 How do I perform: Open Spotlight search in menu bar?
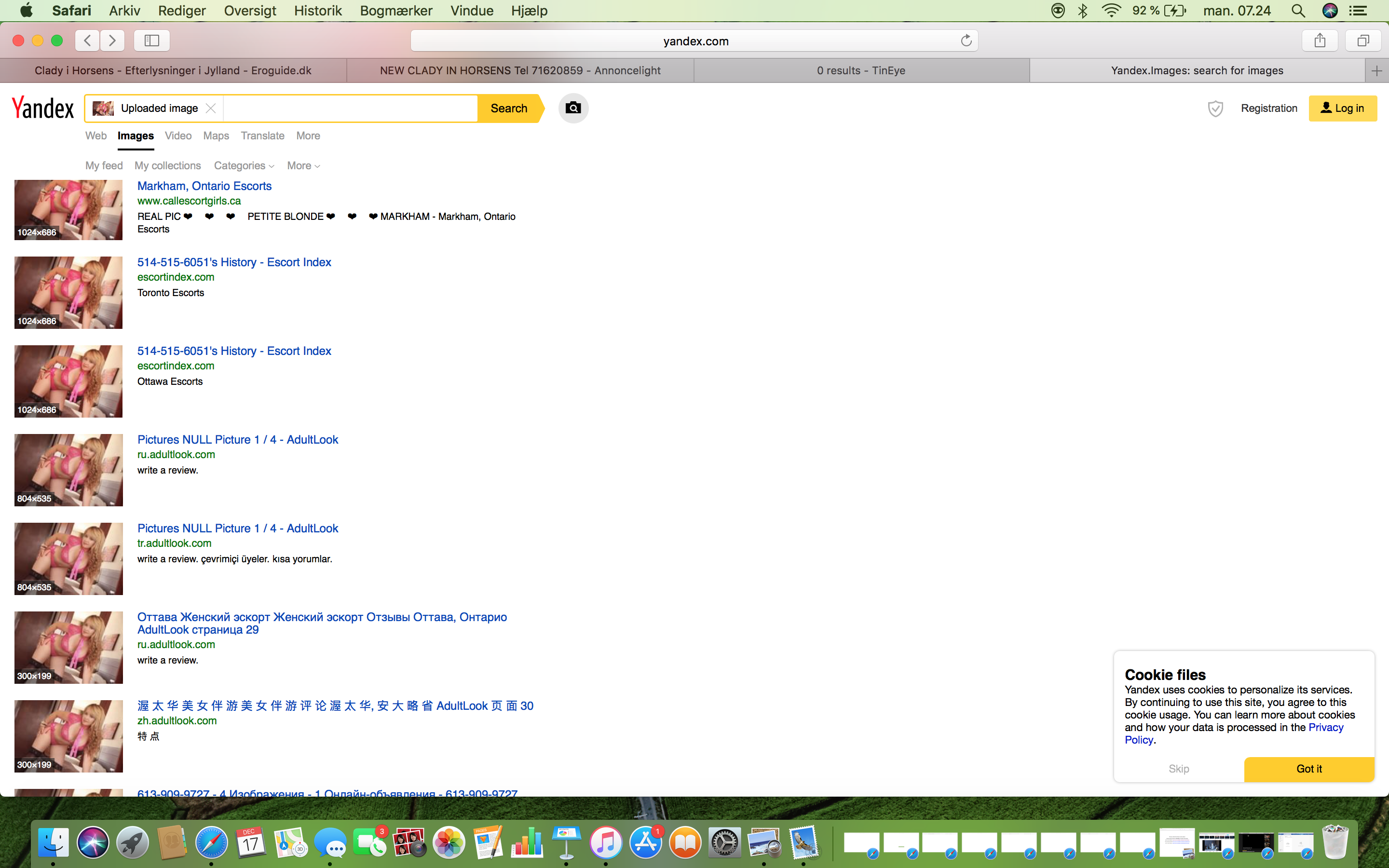click(1298, 11)
